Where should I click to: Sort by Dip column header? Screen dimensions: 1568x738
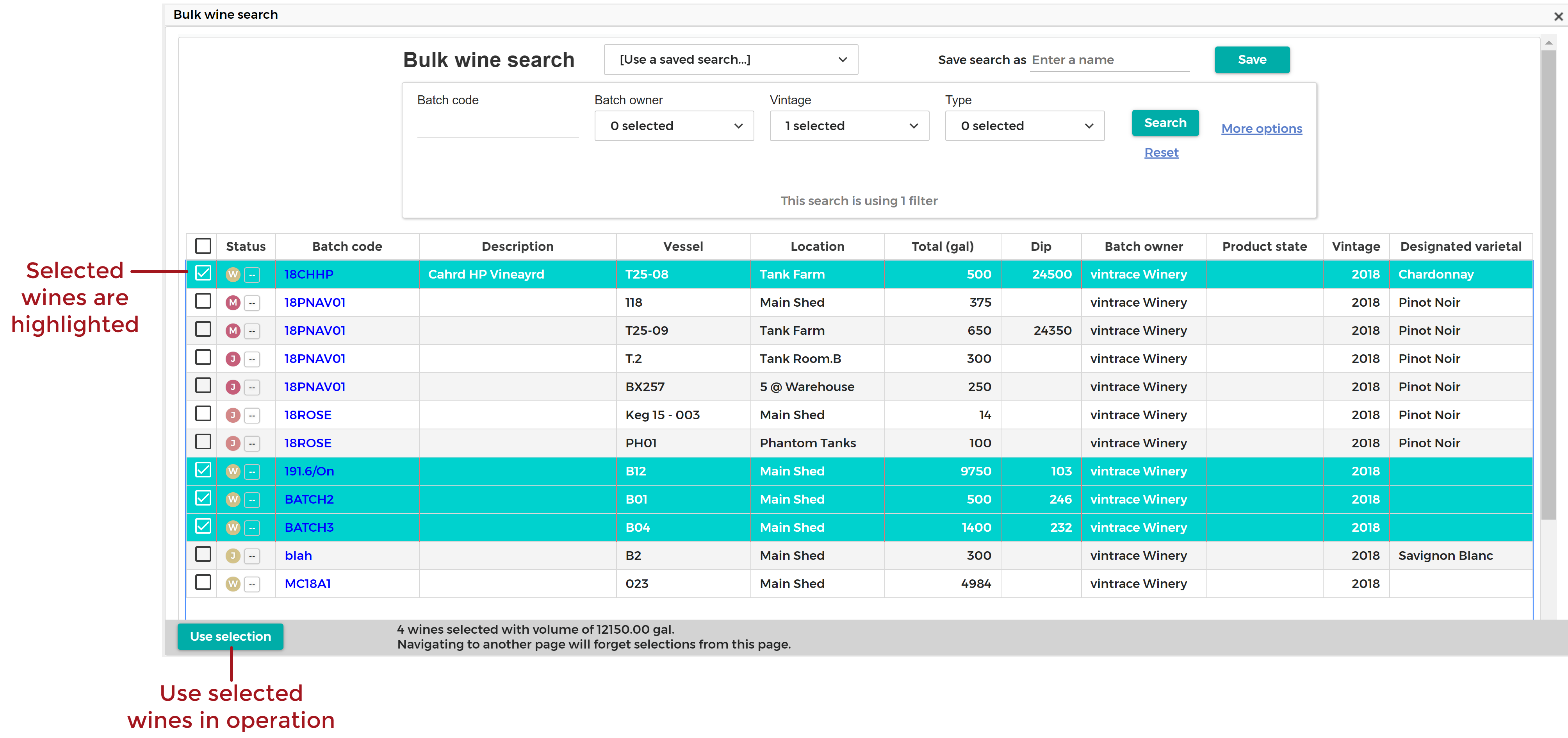[x=1040, y=247]
